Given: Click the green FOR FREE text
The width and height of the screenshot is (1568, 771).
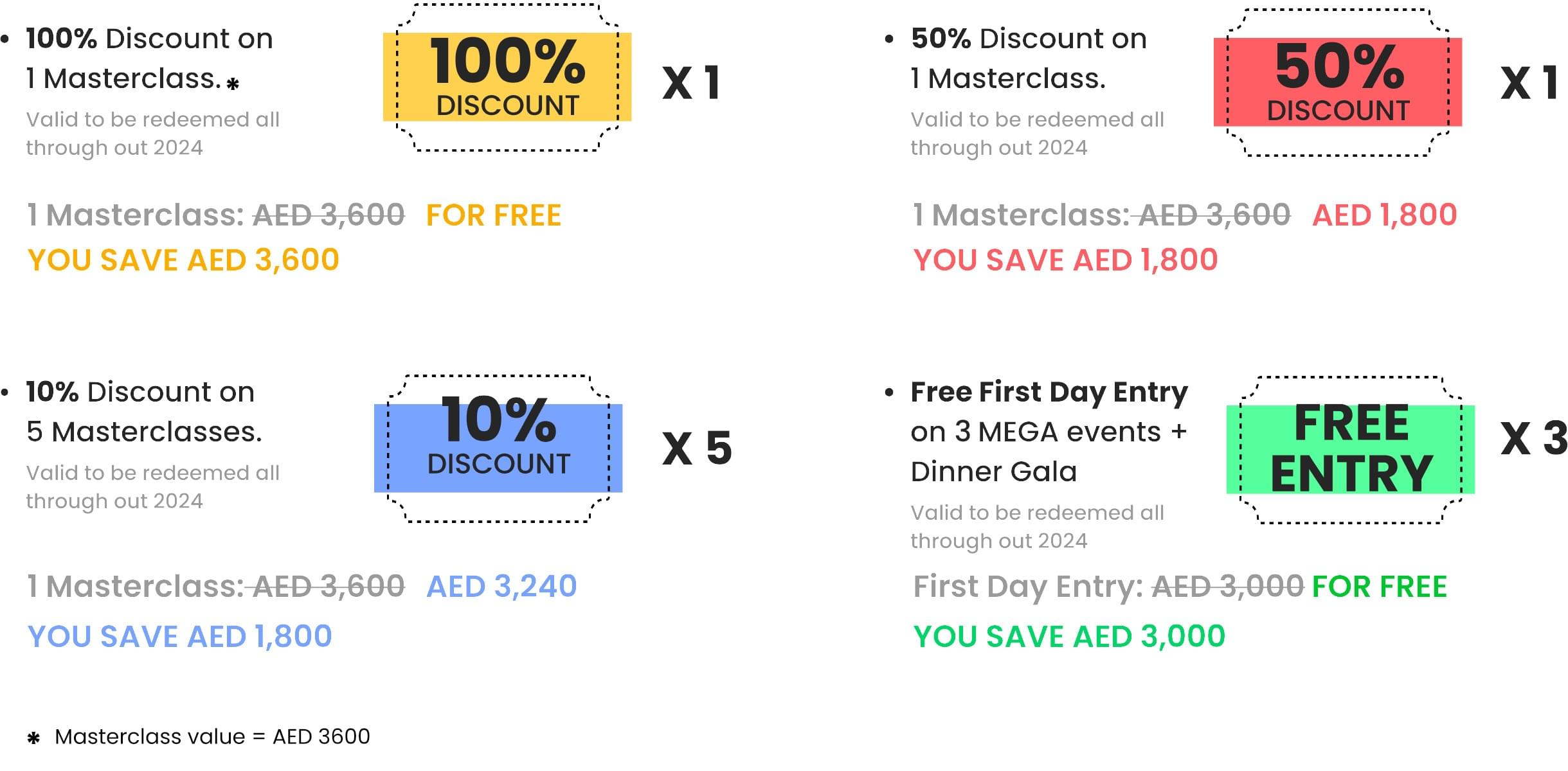Looking at the screenshot, I should click(x=1380, y=587).
